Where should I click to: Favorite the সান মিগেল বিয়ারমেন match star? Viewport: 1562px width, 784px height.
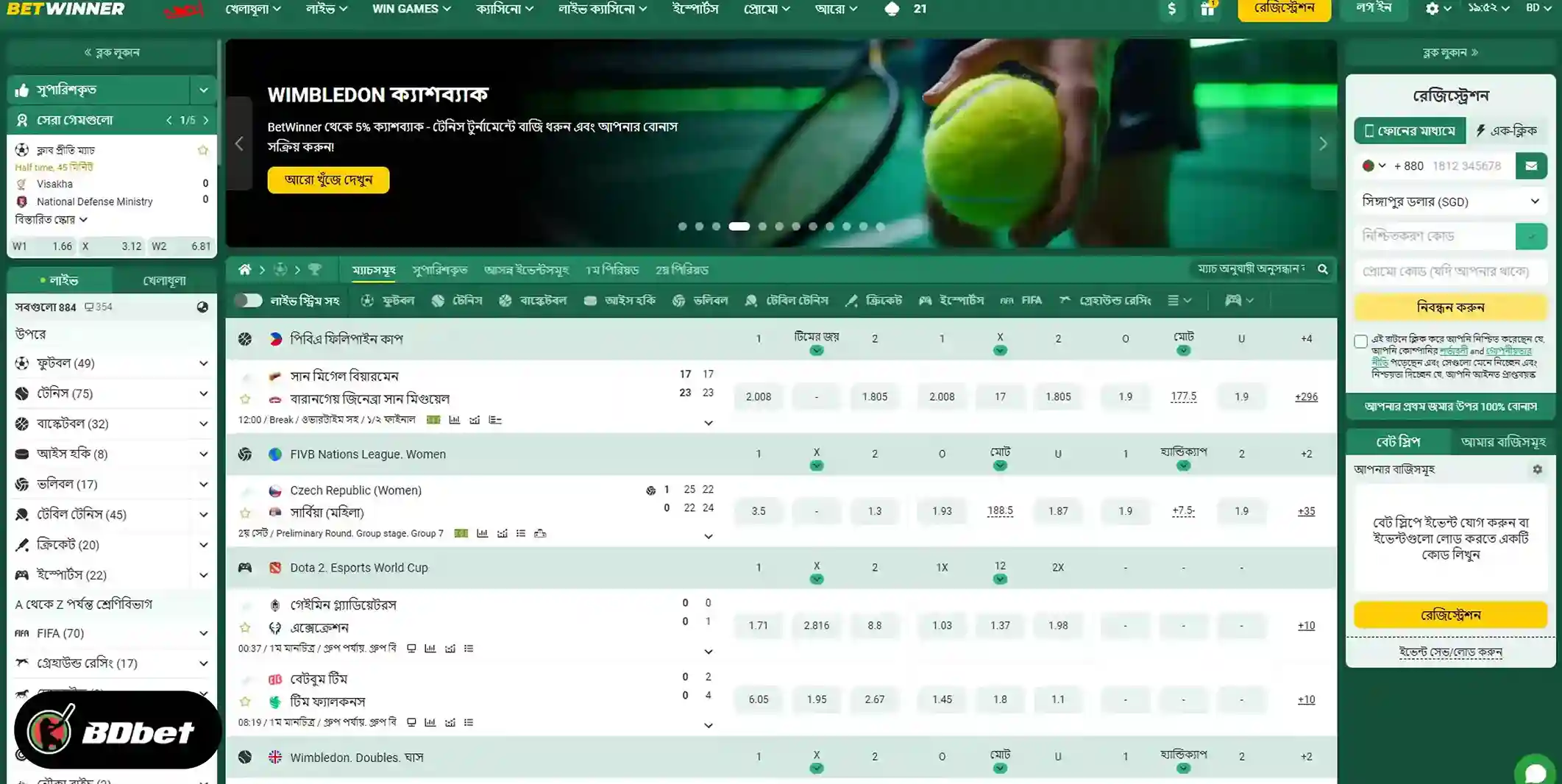coord(245,399)
